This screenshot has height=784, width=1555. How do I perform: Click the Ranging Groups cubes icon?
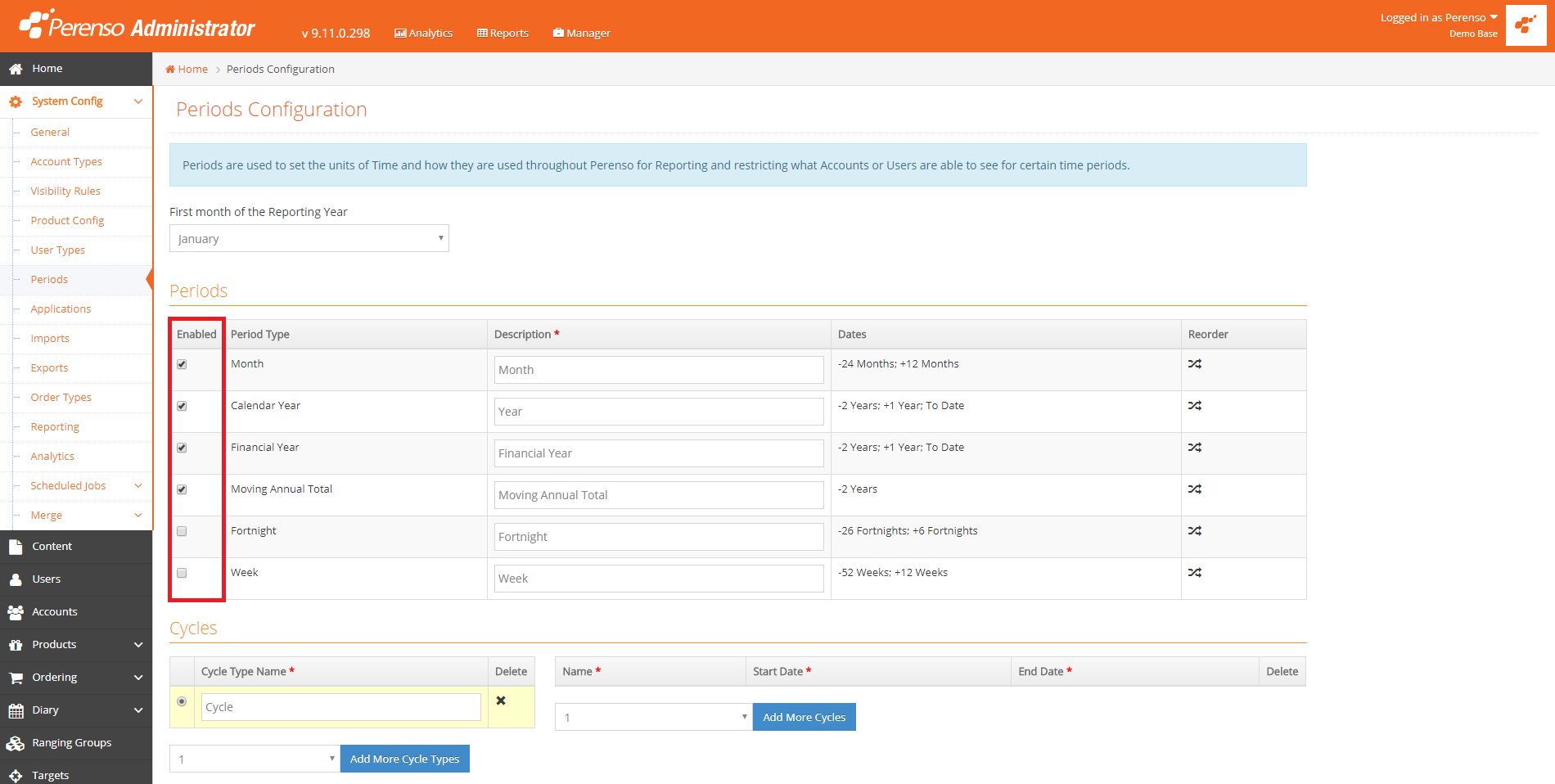(x=16, y=743)
